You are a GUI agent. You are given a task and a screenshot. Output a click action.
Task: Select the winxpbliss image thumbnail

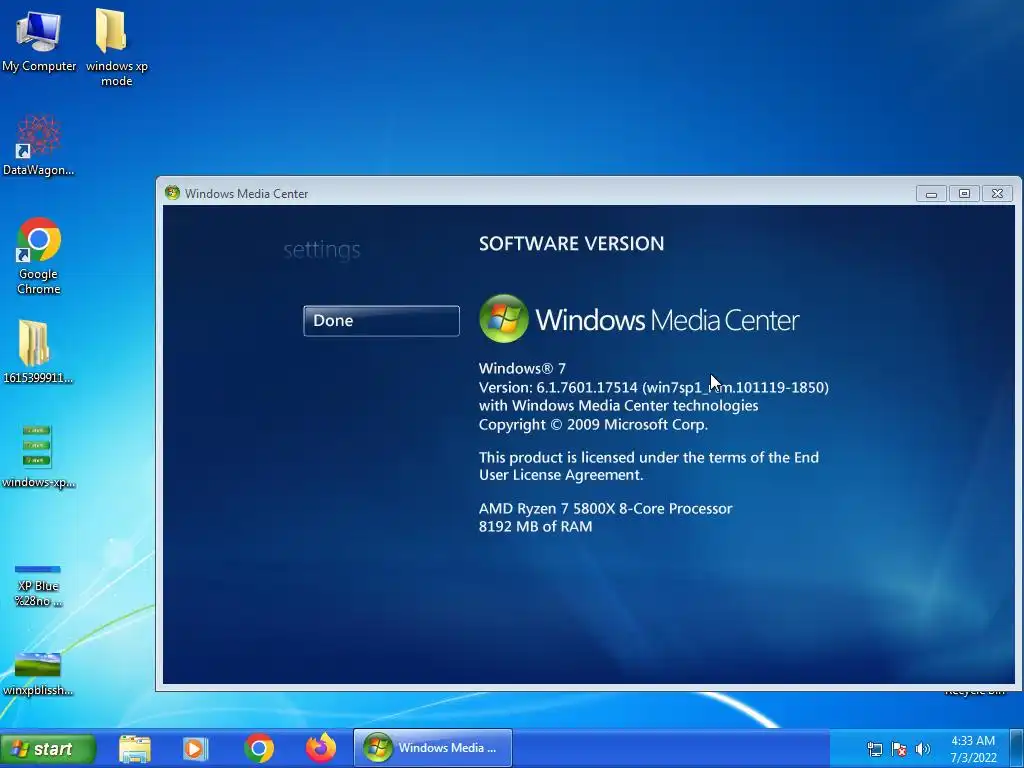click(38, 674)
